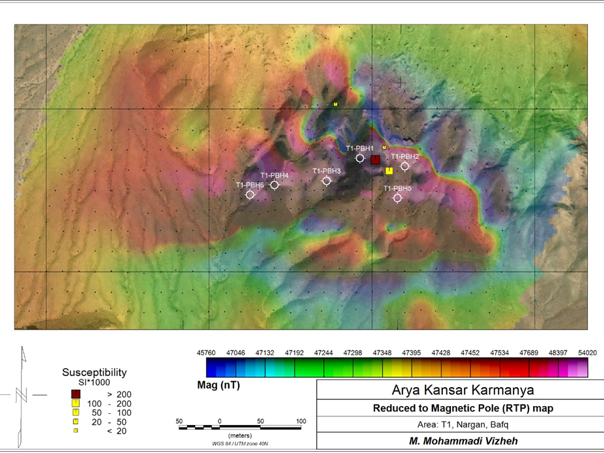Click the T1-PBH3 borehole marker
This screenshot has height=453, width=604.
326,180
